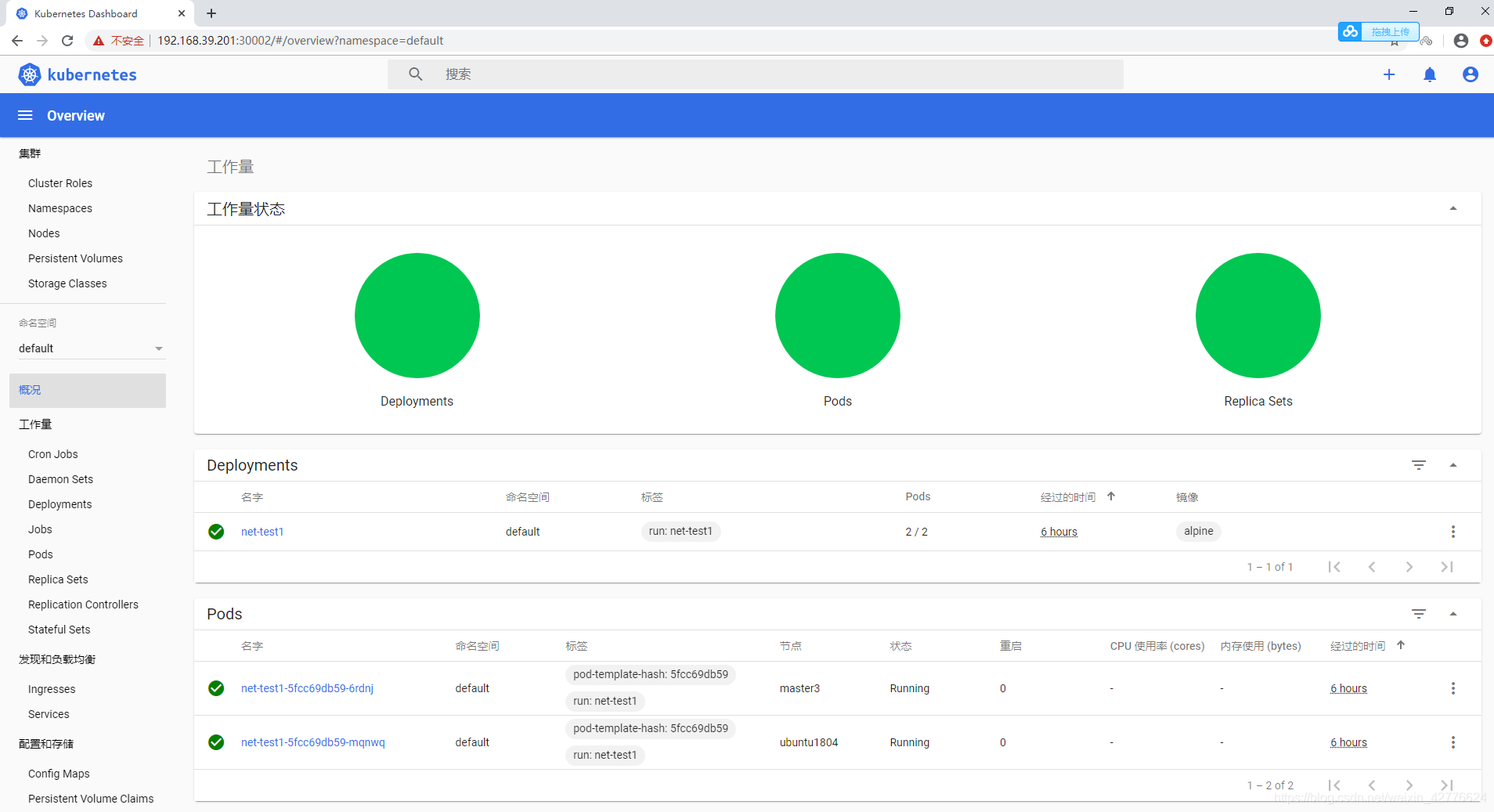Screen dimensions: 1494x812
Task: Open actions menu for net-test1 deployment
Action: point(1453,532)
